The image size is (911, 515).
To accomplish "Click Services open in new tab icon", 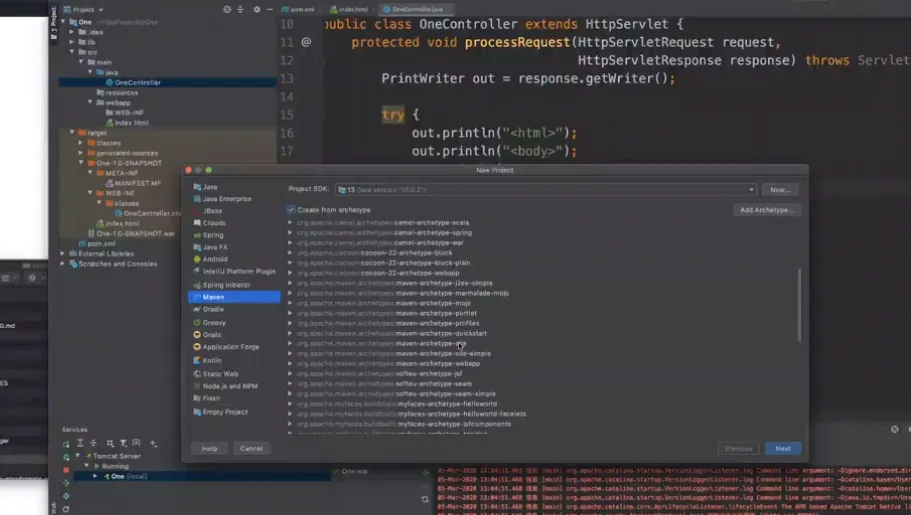I will point(137,444).
